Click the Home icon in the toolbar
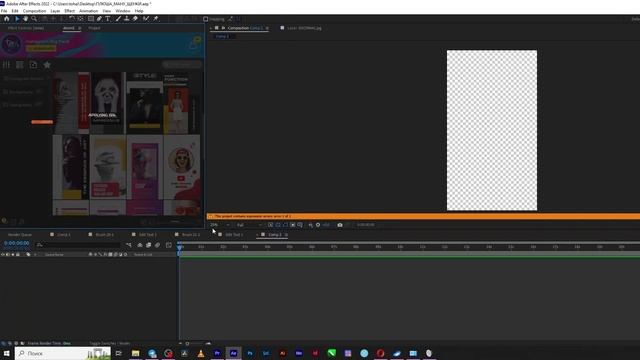Screen dimensions: 640x360 7,19
